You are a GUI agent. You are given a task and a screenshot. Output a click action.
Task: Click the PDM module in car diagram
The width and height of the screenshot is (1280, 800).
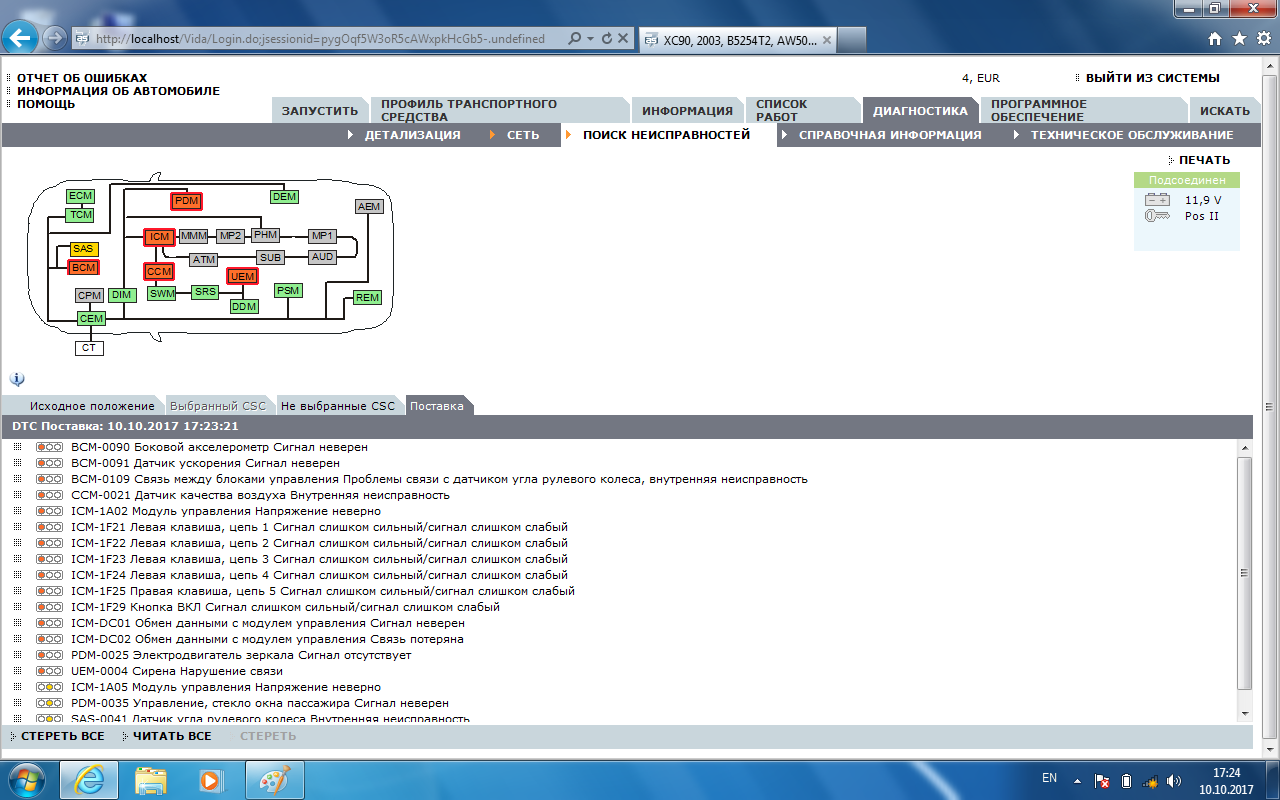[x=186, y=201]
